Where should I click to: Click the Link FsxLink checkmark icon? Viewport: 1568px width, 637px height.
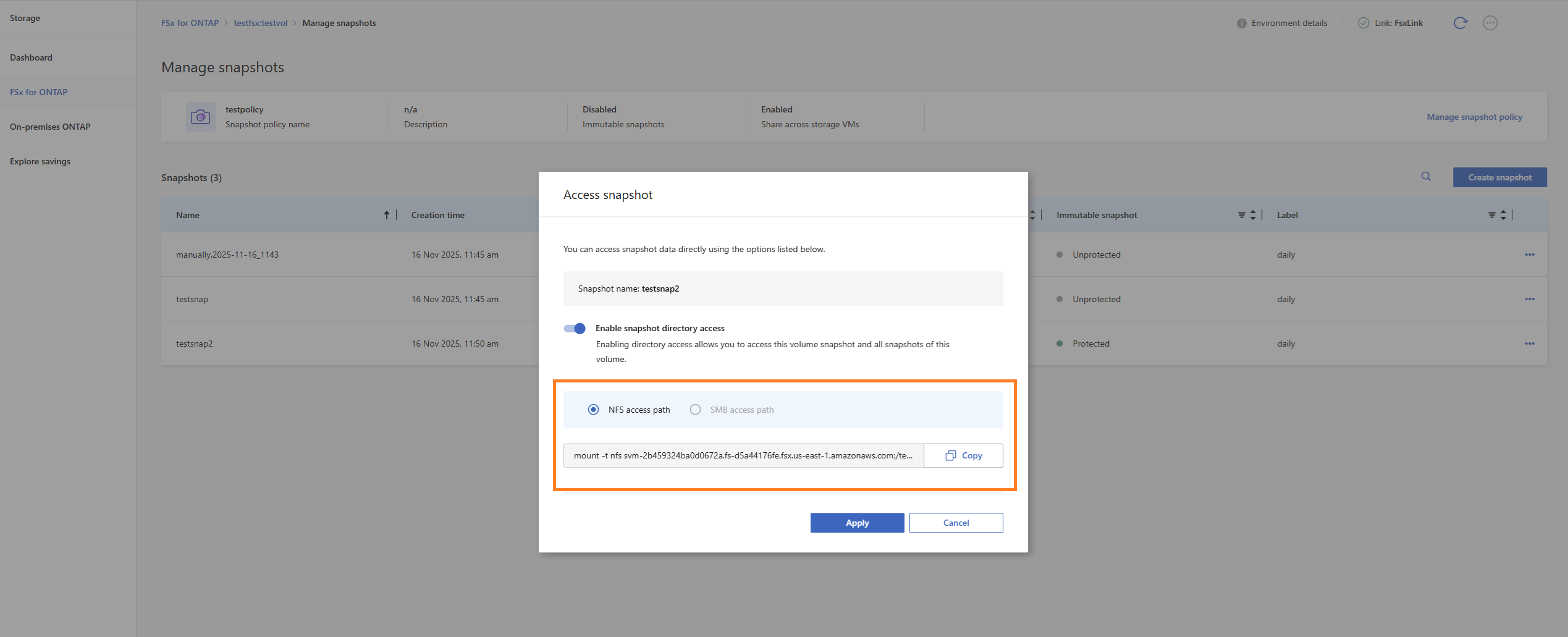(1363, 23)
